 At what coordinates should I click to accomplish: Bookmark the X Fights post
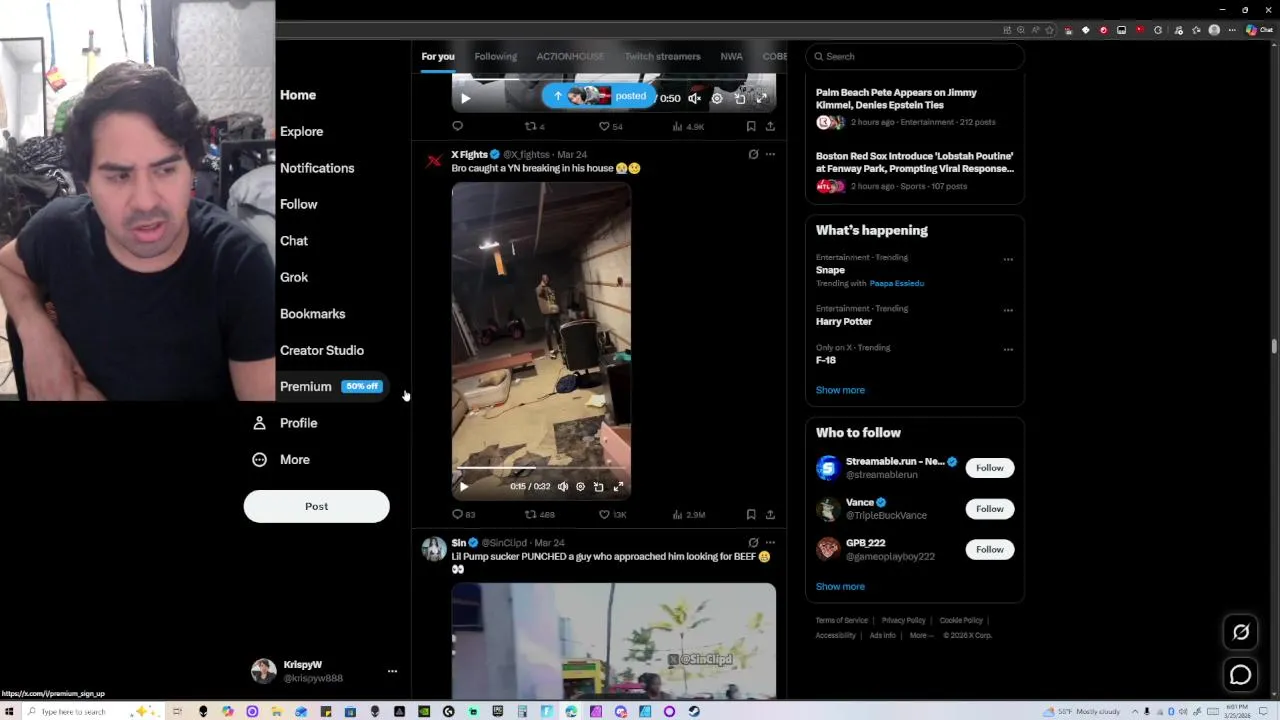point(751,514)
